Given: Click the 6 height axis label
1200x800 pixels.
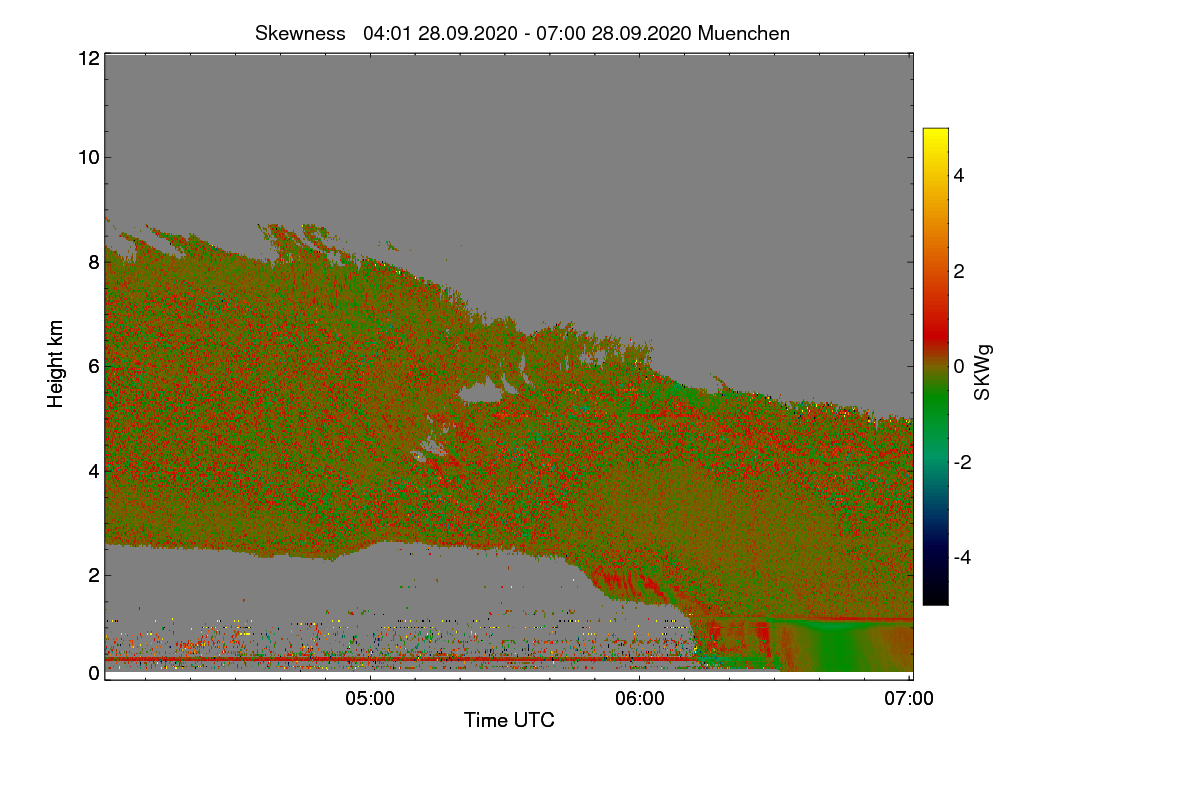Looking at the screenshot, I should 93,366.
